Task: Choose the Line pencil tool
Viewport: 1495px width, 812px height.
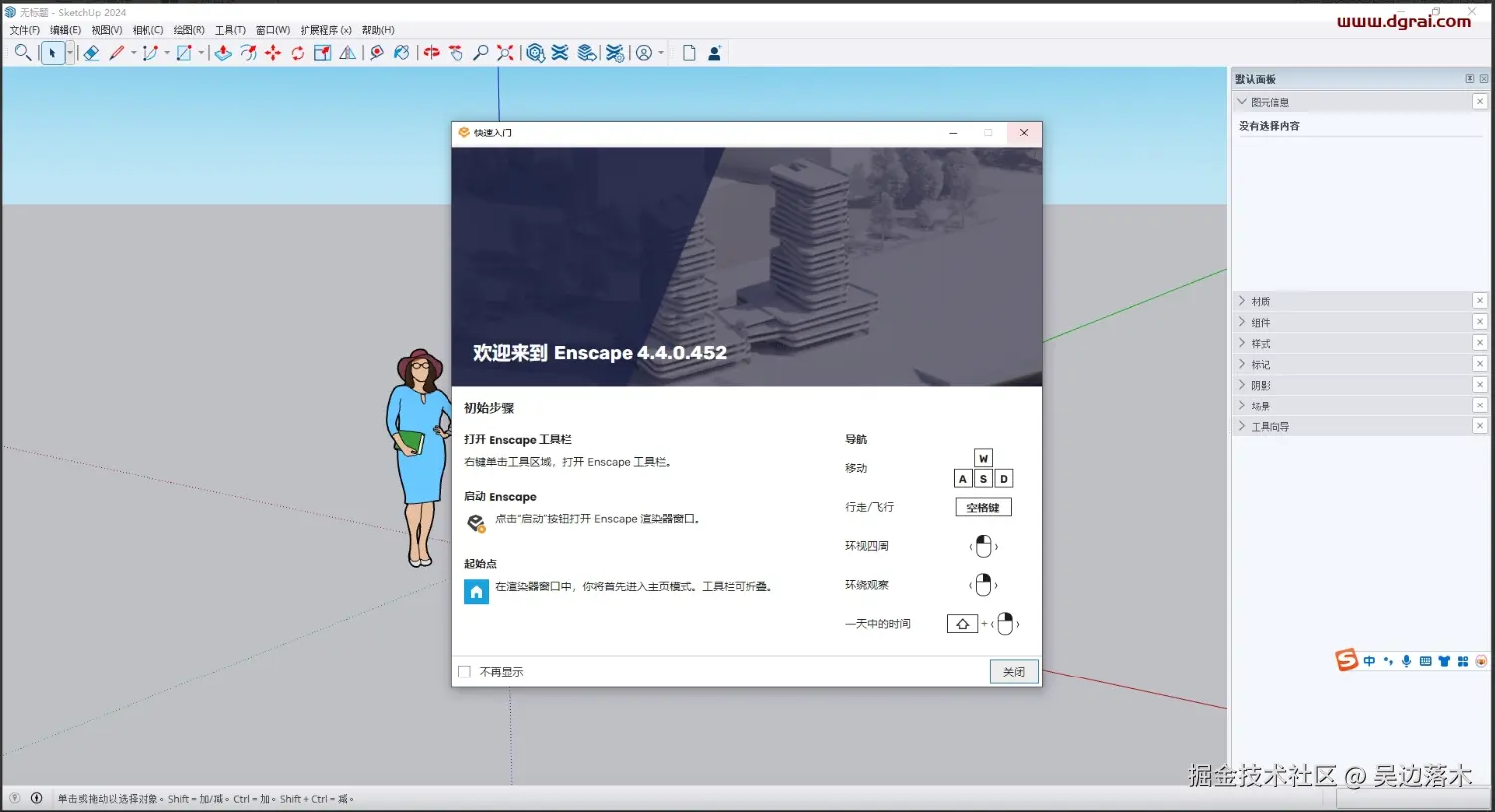Action: coord(117,53)
